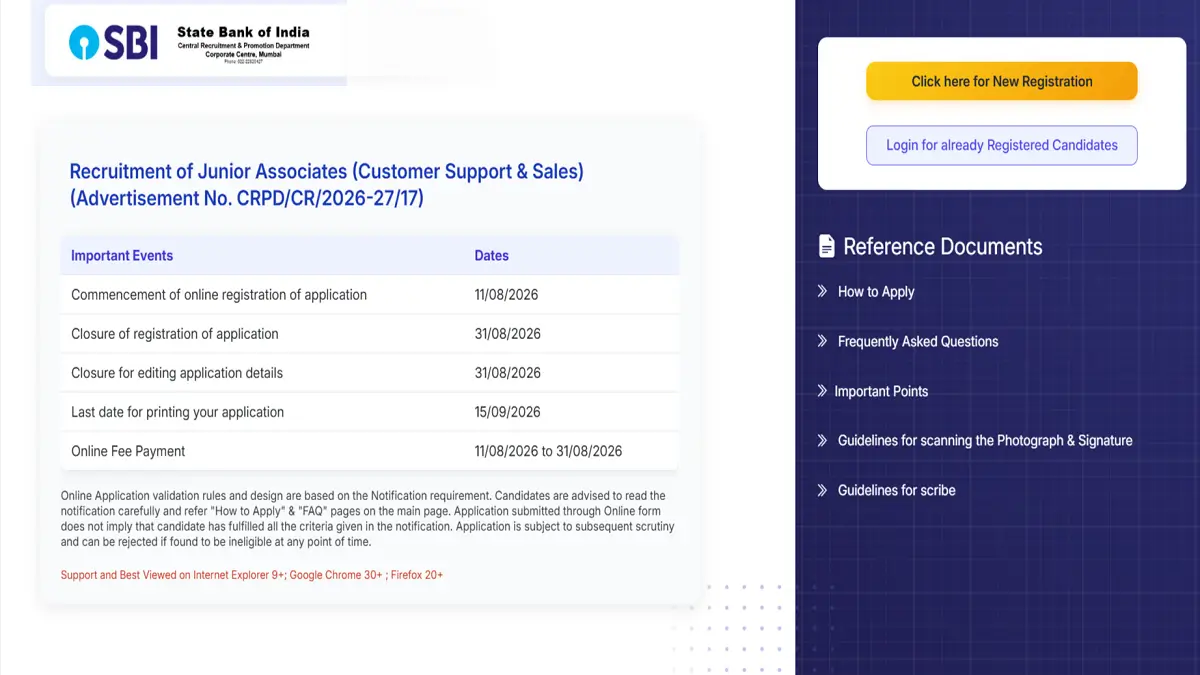Click the date 15/09/2026

coord(507,412)
